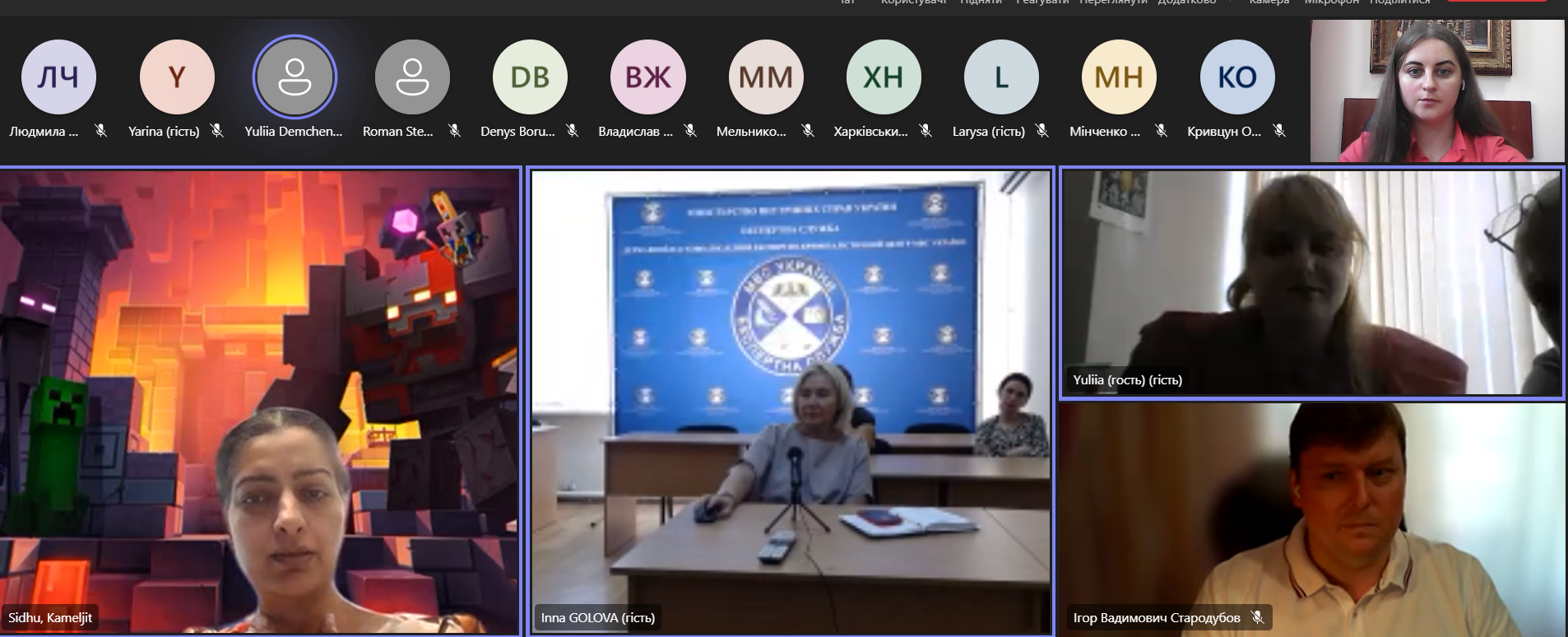
Task: Click the 'Yuliia (гость) (гість)' name label
Action: pyautogui.click(x=1127, y=379)
